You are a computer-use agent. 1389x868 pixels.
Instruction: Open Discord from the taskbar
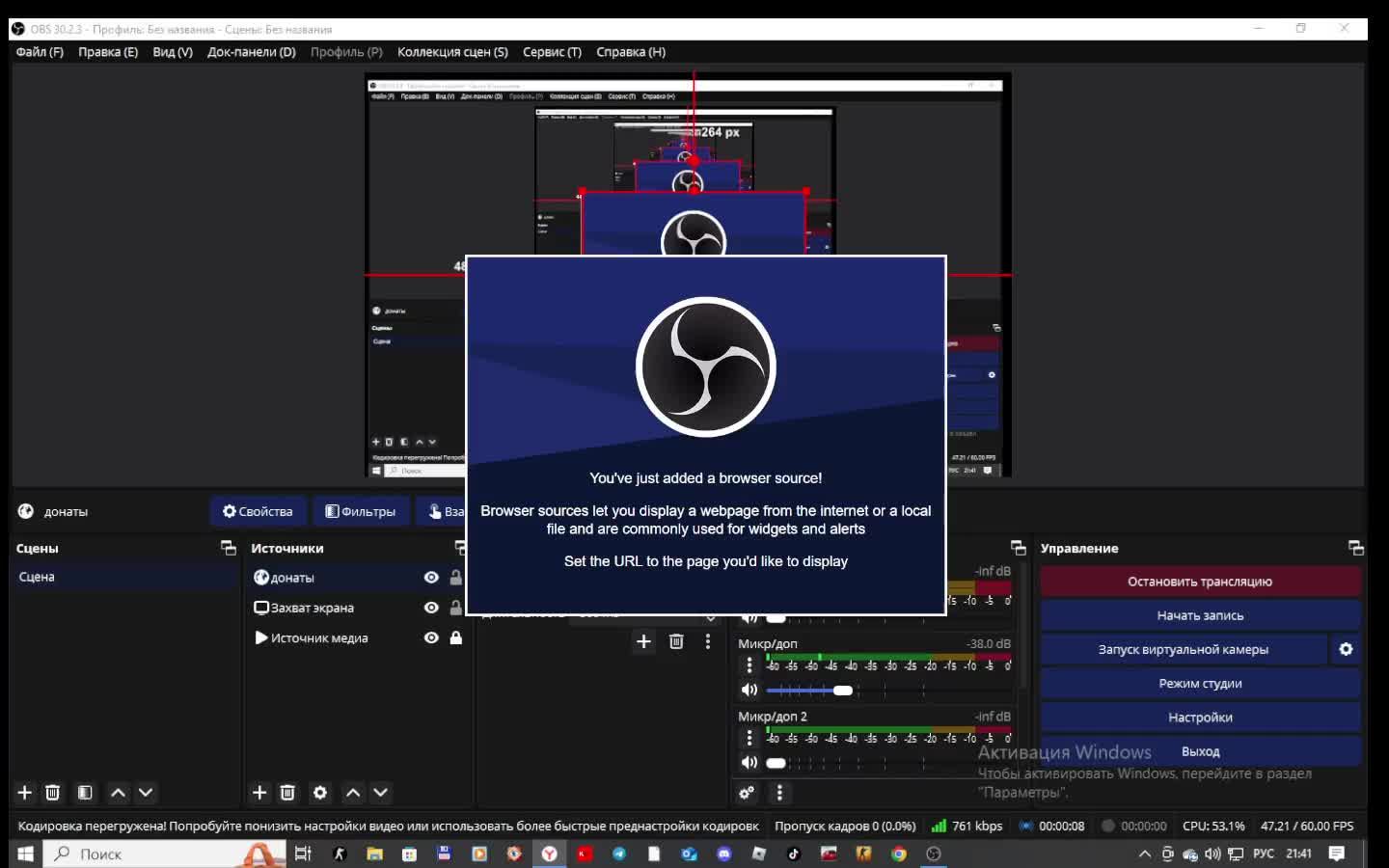tap(724, 854)
